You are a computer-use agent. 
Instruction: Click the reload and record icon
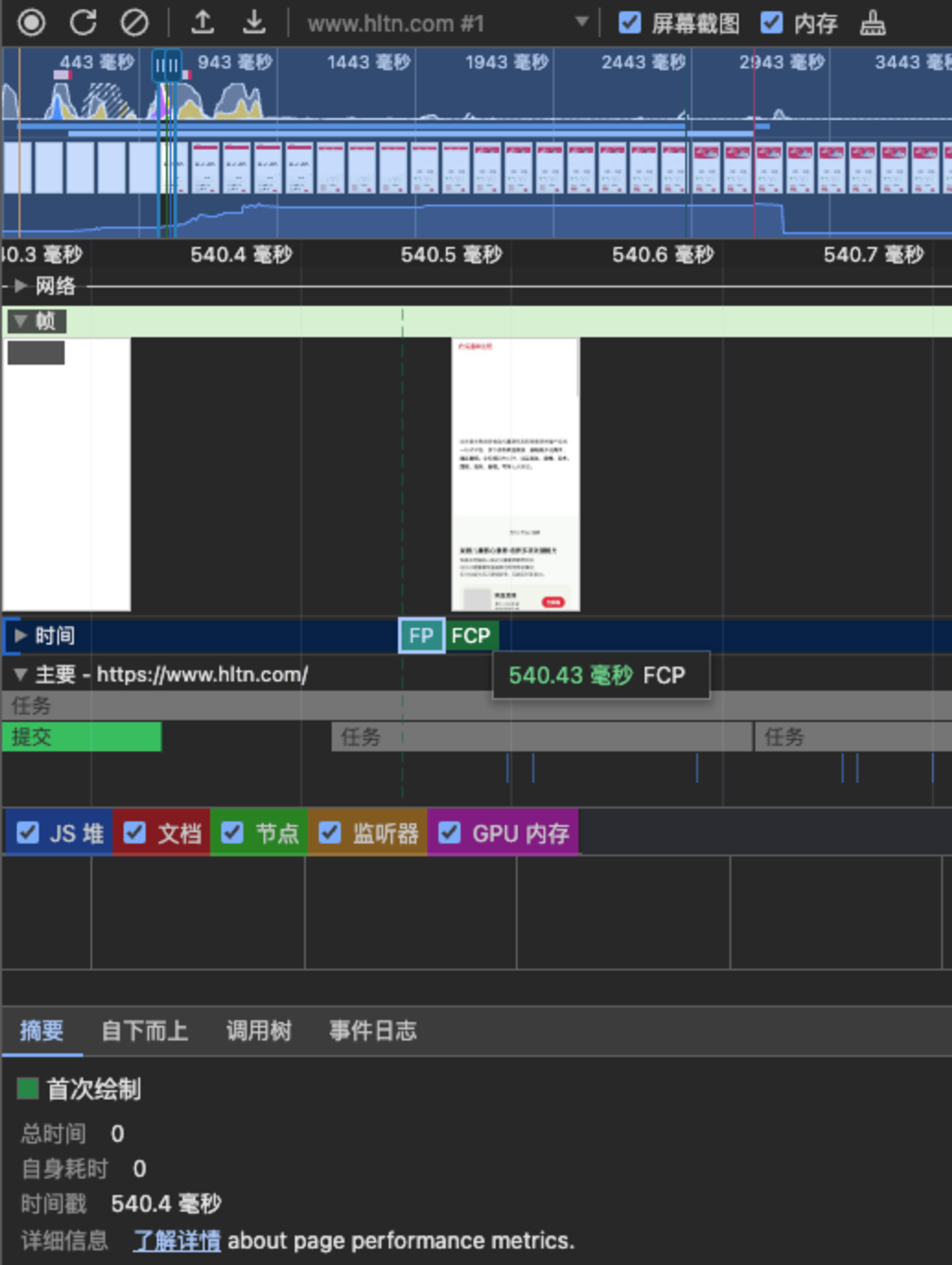coord(83,23)
